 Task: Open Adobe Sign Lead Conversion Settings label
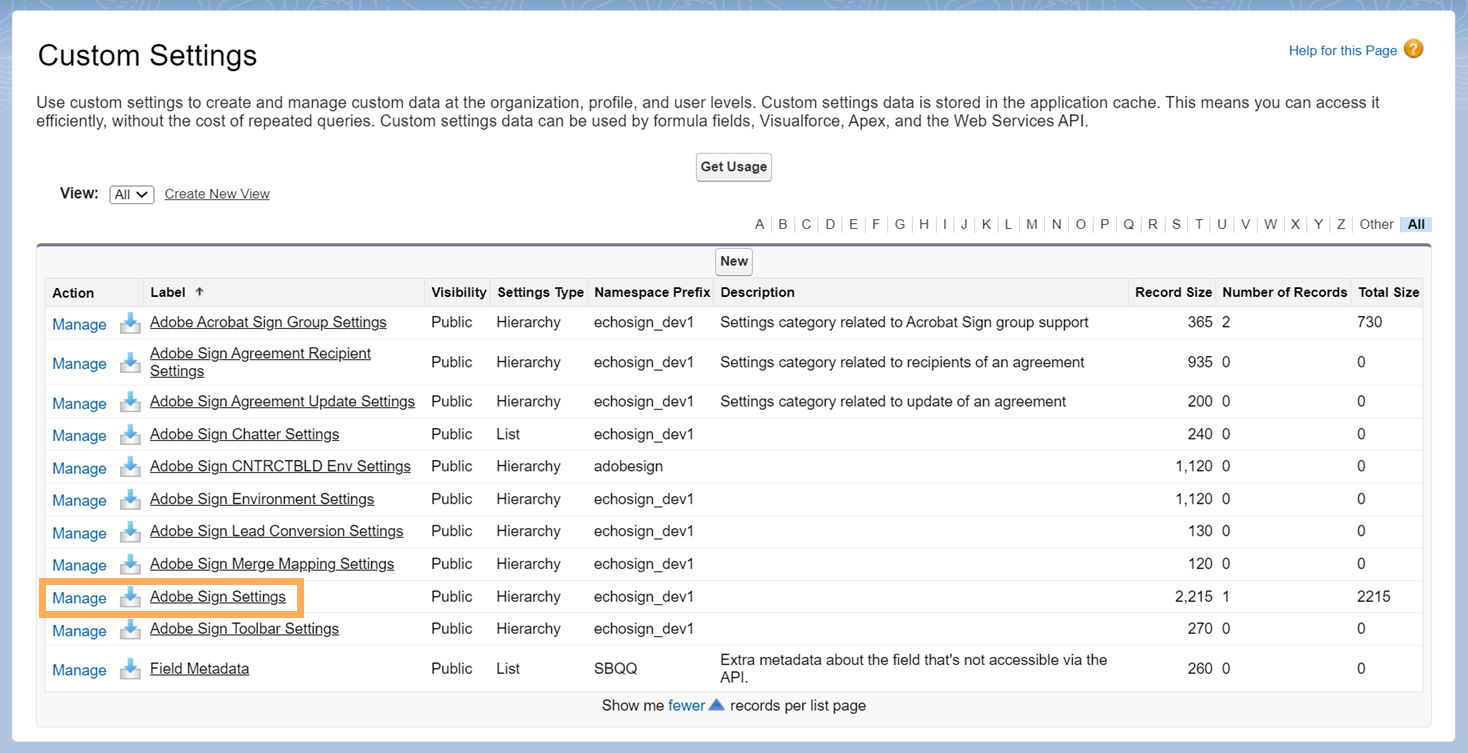(x=276, y=531)
